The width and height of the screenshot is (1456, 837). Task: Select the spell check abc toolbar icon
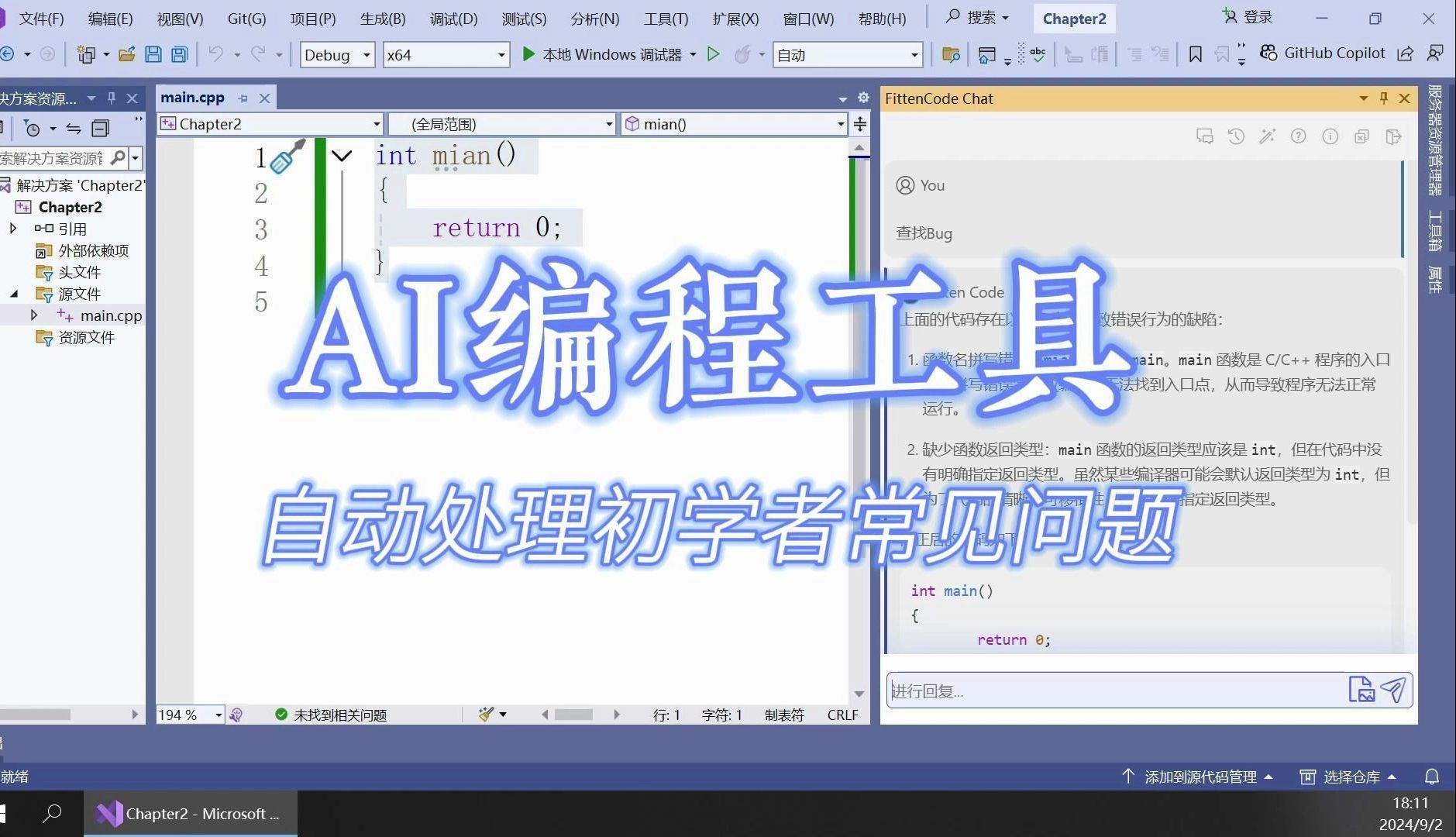[x=1038, y=54]
